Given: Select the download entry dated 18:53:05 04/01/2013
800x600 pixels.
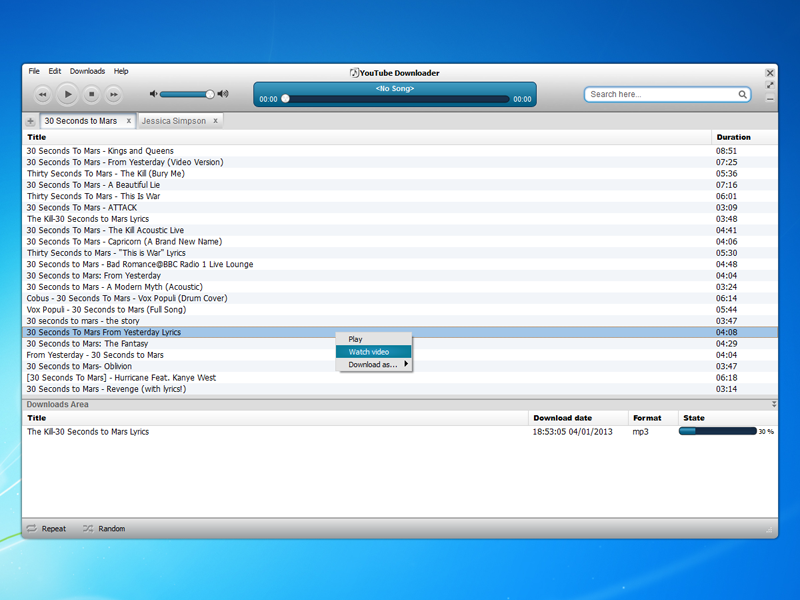Looking at the screenshot, I should click(400, 432).
